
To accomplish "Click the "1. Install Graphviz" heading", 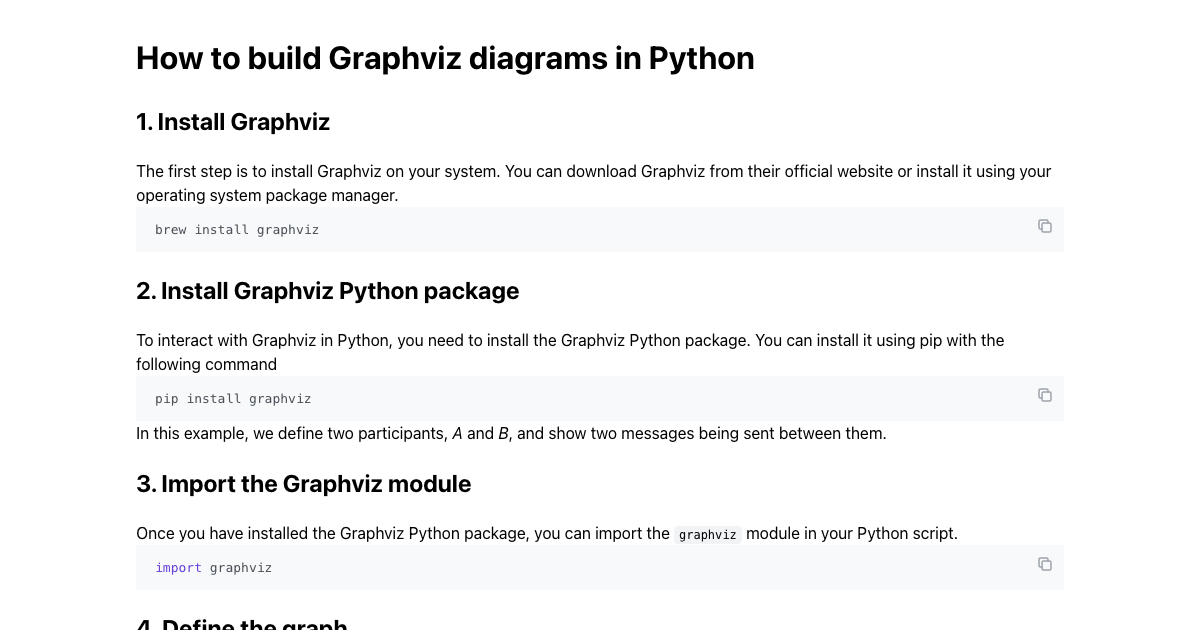I will coord(233,122).
